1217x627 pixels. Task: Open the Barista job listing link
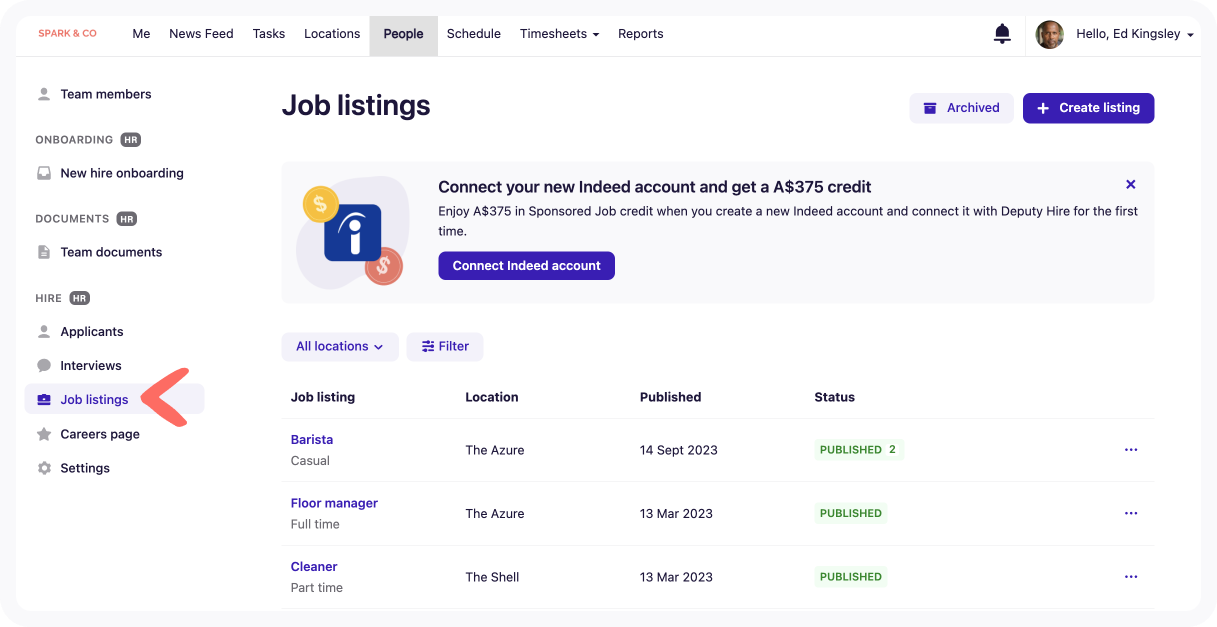coord(311,439)
